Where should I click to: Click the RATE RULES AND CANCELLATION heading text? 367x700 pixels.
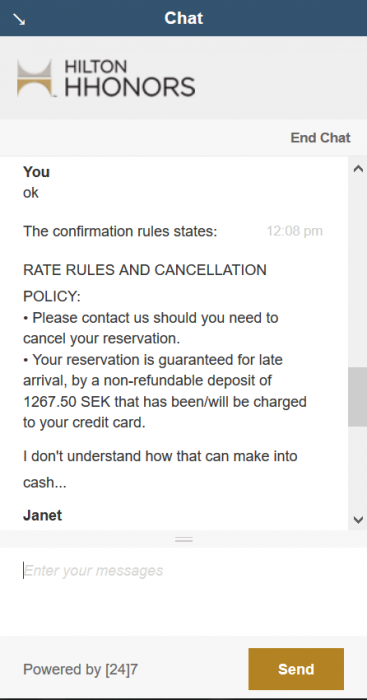(x=145, y=270)
